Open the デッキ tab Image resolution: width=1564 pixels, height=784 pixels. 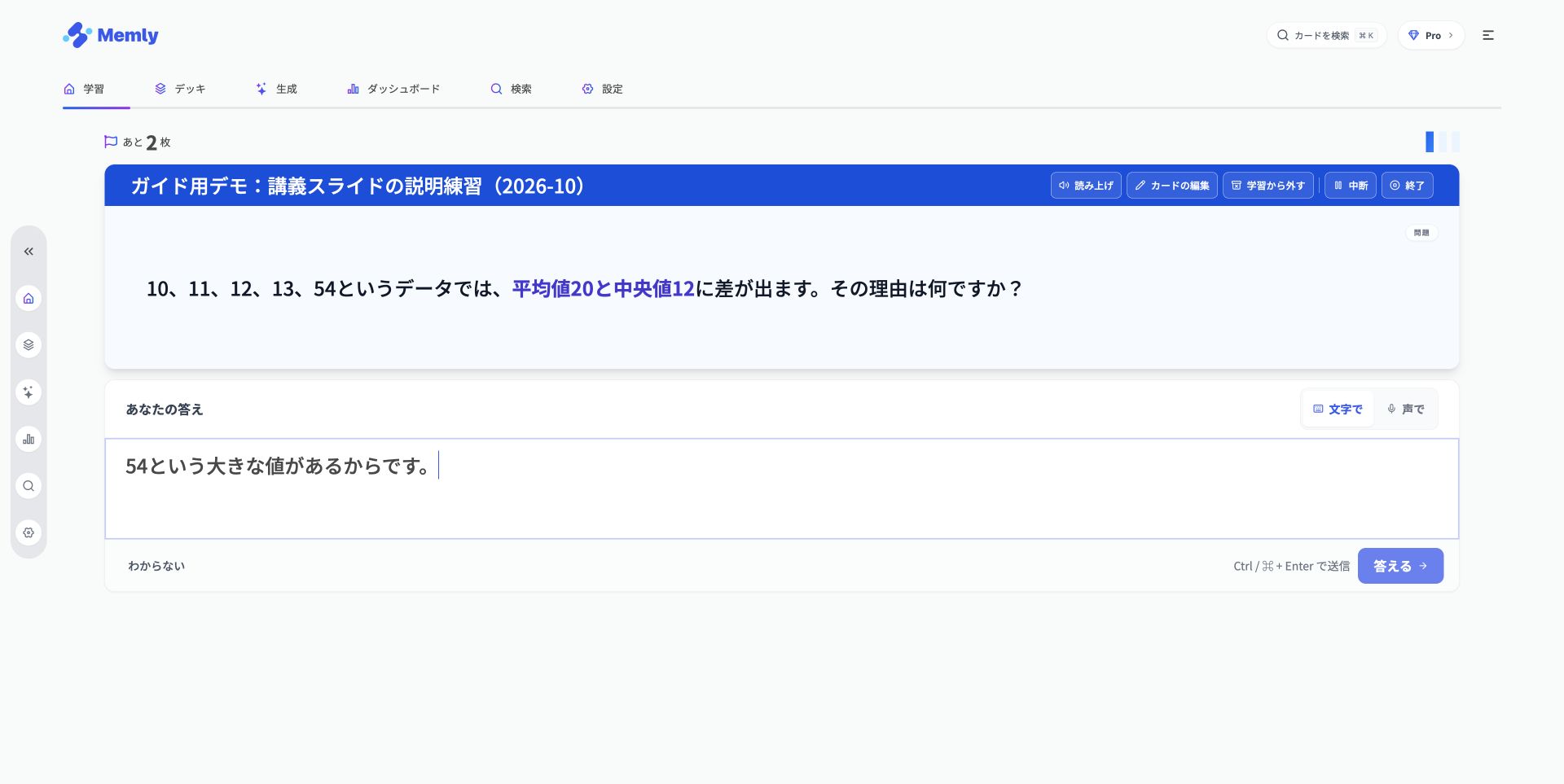tap(180, 89)
